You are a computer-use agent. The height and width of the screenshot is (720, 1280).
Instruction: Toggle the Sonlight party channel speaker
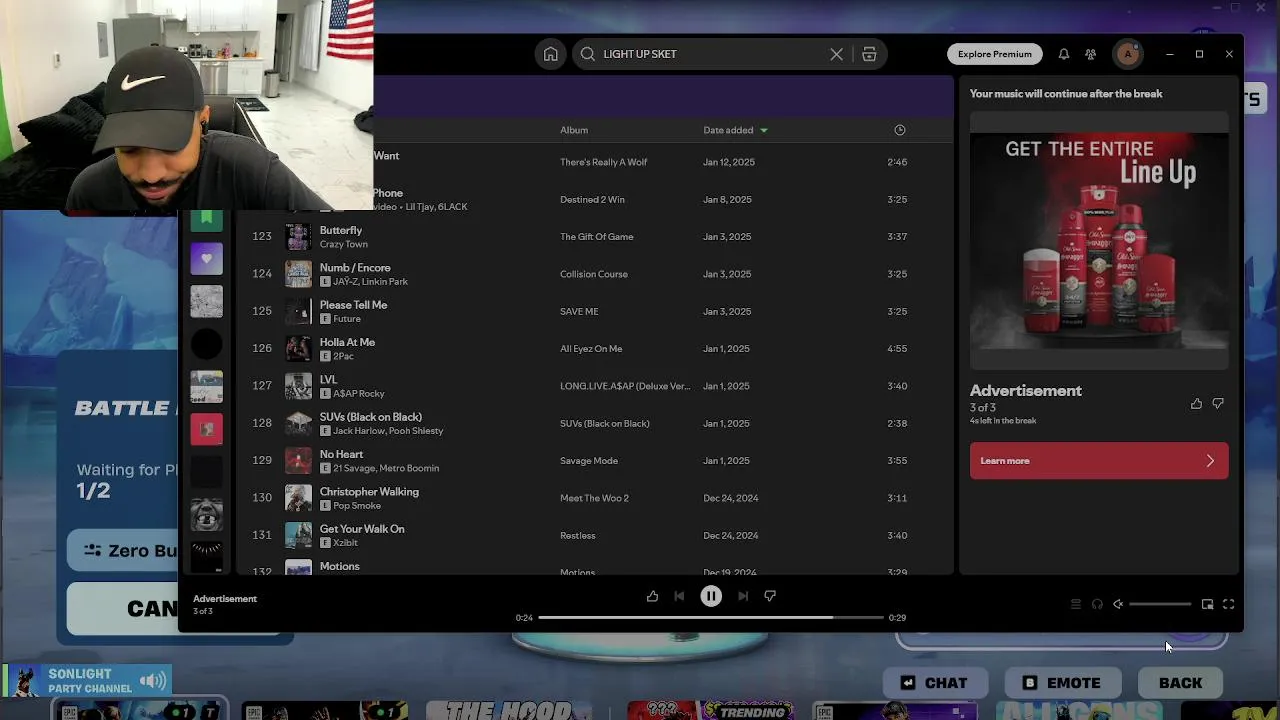(x=153, y=681)
